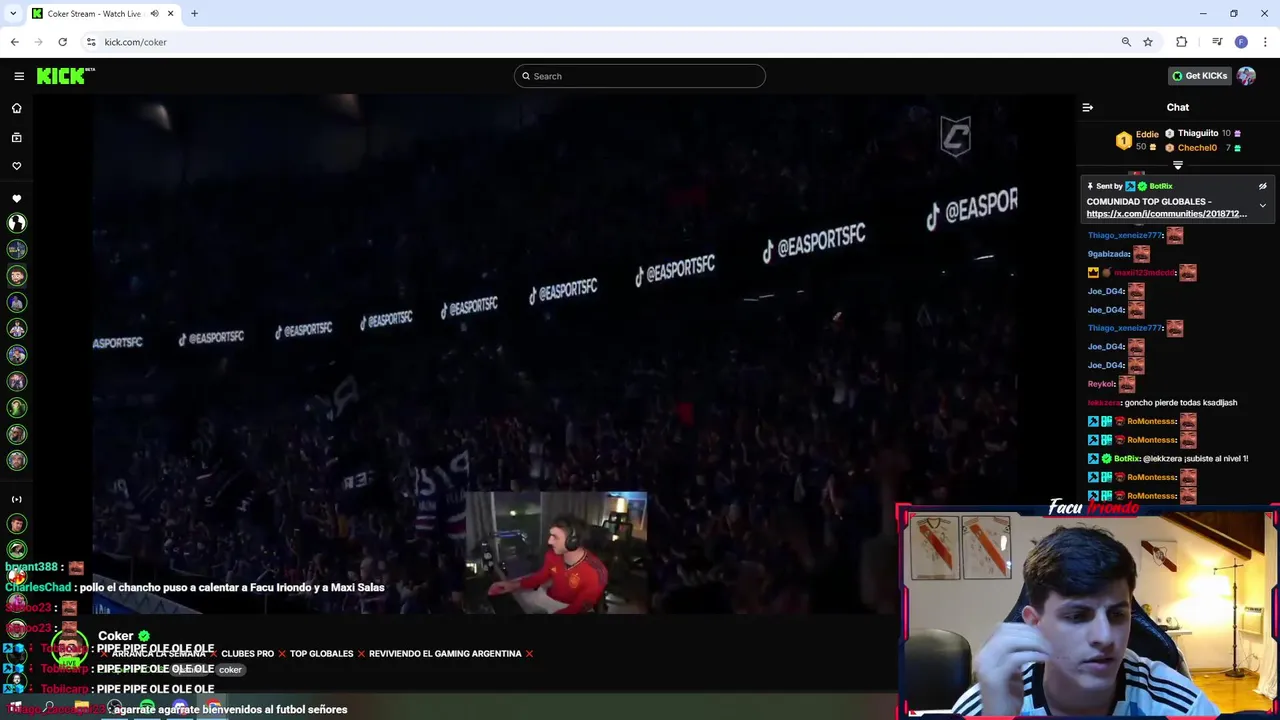This screenshot has height=720, width=1280.
Task: Open browser extensions menu
Action: [1182, 42]
